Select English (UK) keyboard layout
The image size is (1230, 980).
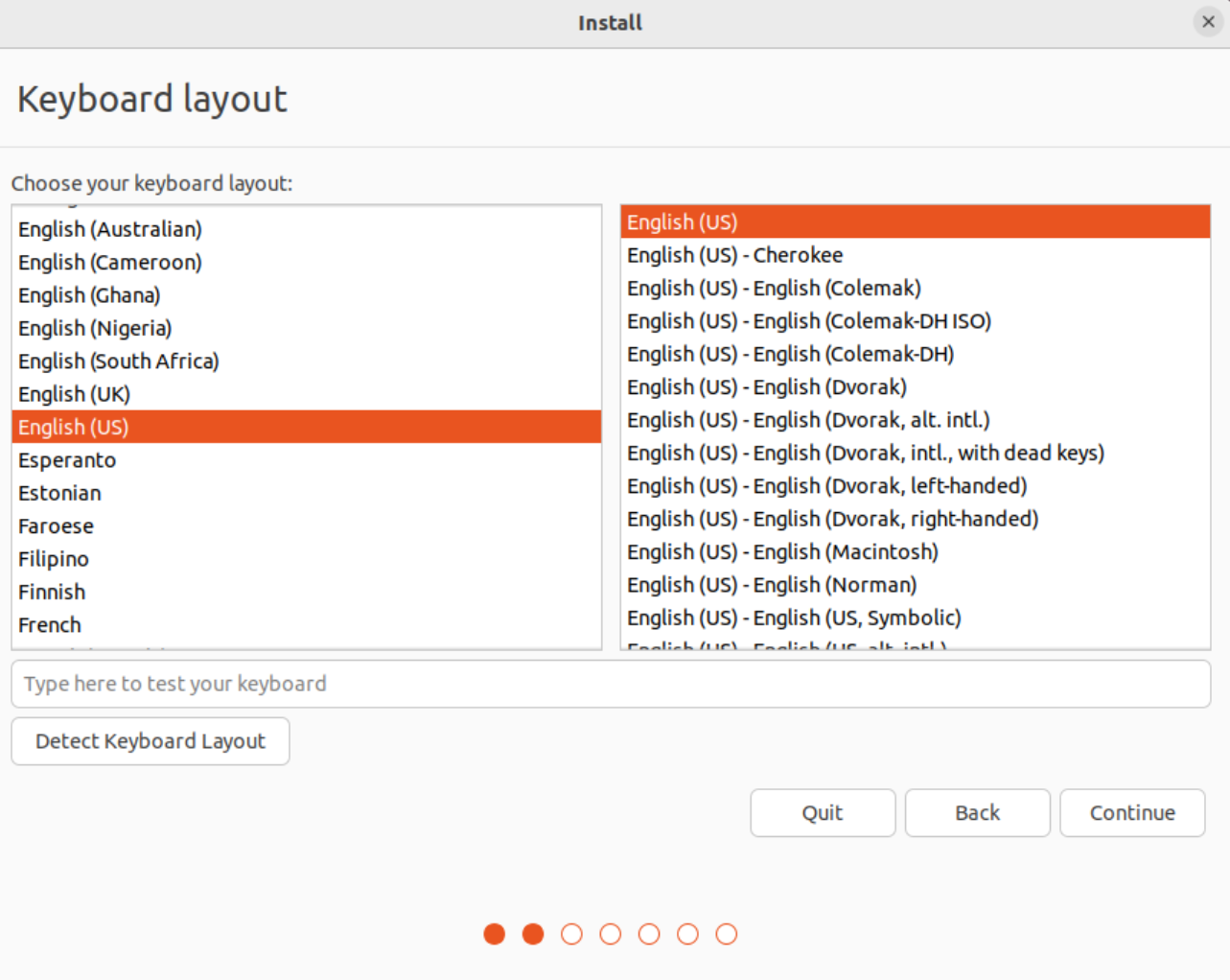pos(75,394)
